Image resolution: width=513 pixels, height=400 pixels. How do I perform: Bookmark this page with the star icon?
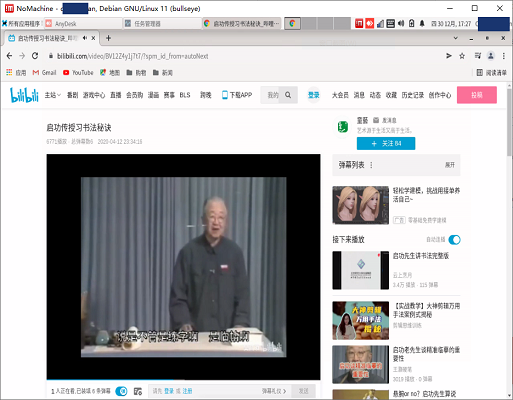(x=462, y=56)
